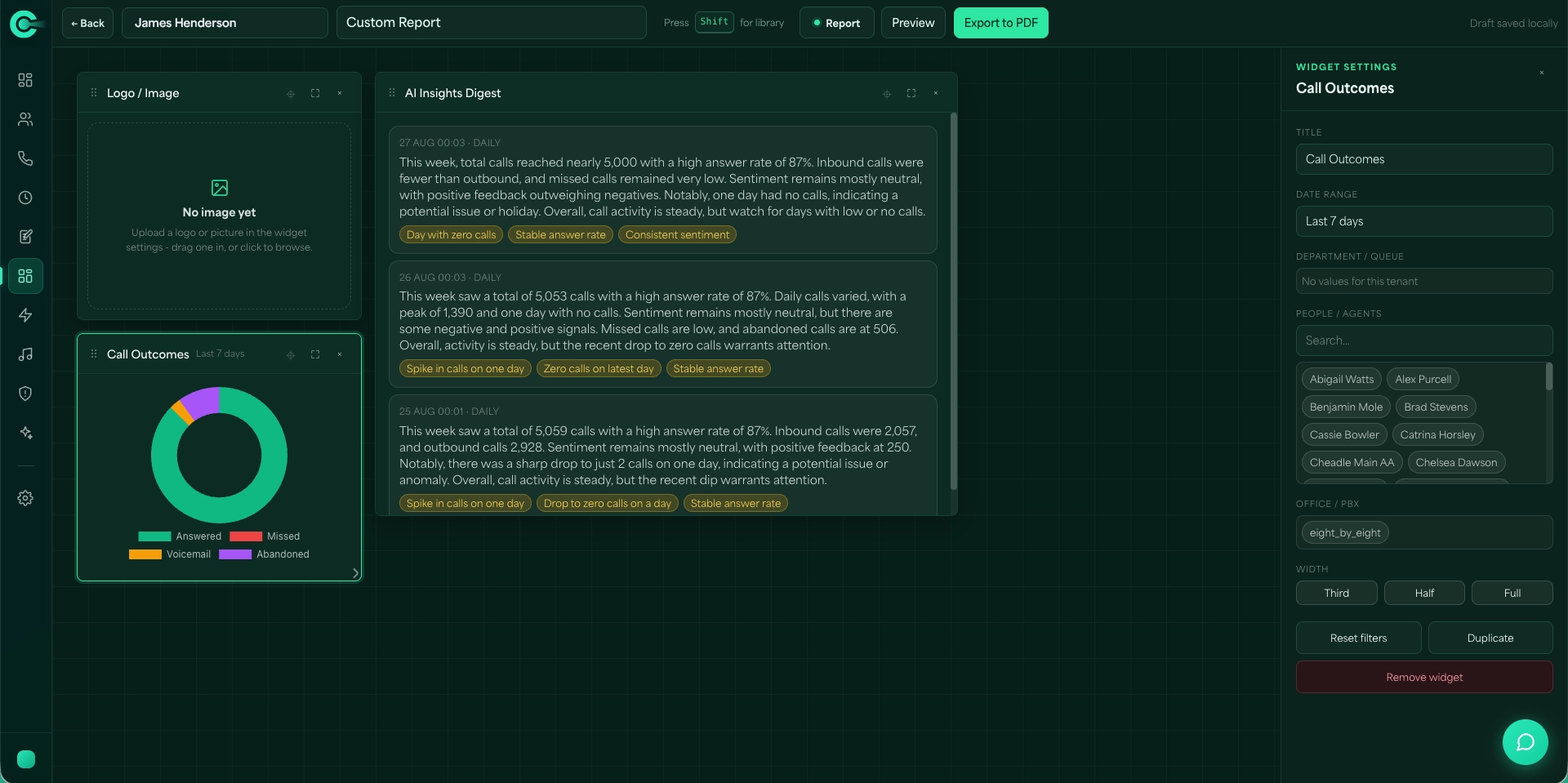Click Reset filters
Screen dimensions: 1568x783
[1358, 638]
